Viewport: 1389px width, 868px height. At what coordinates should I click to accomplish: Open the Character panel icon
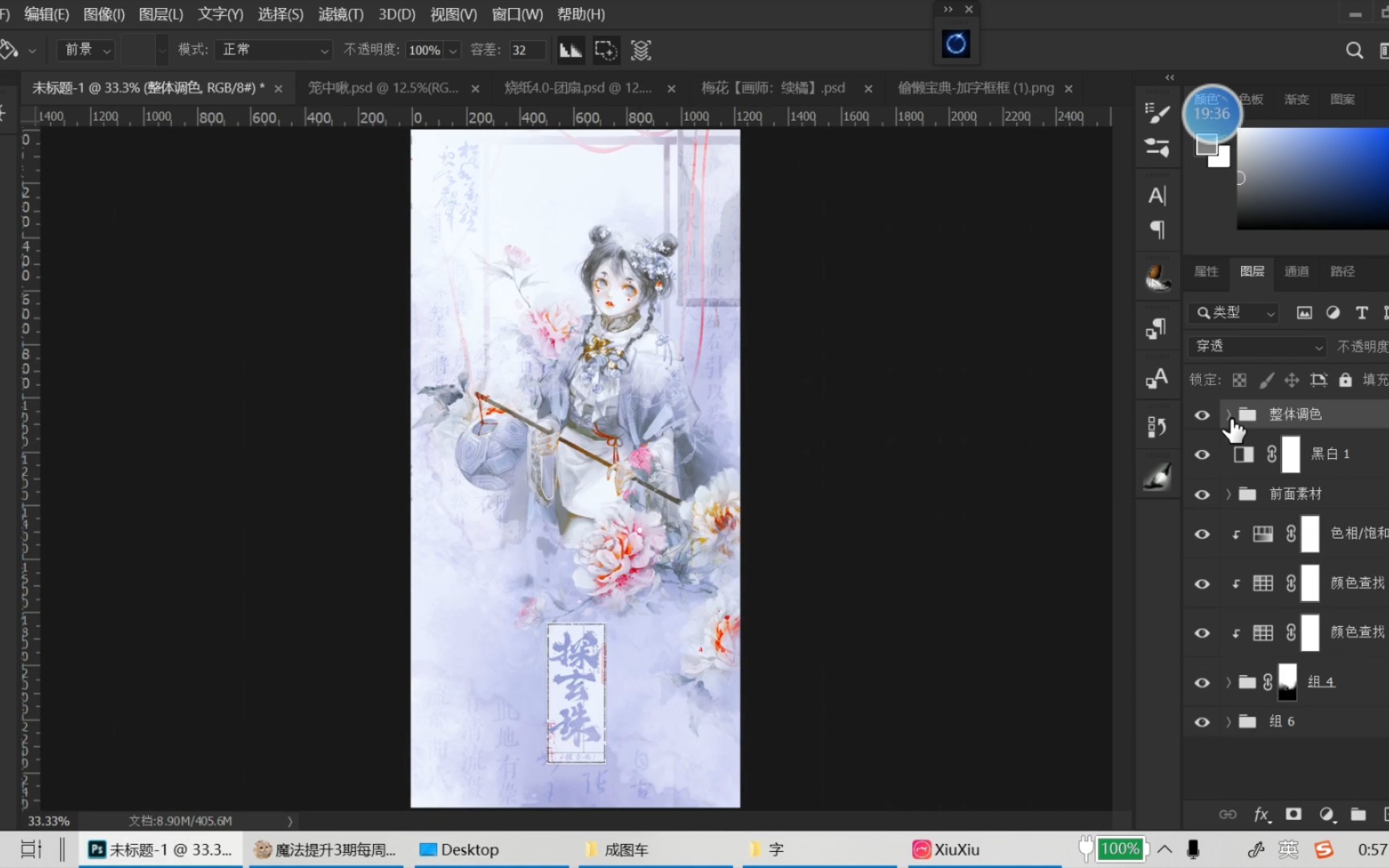(x=1157, y=195)
